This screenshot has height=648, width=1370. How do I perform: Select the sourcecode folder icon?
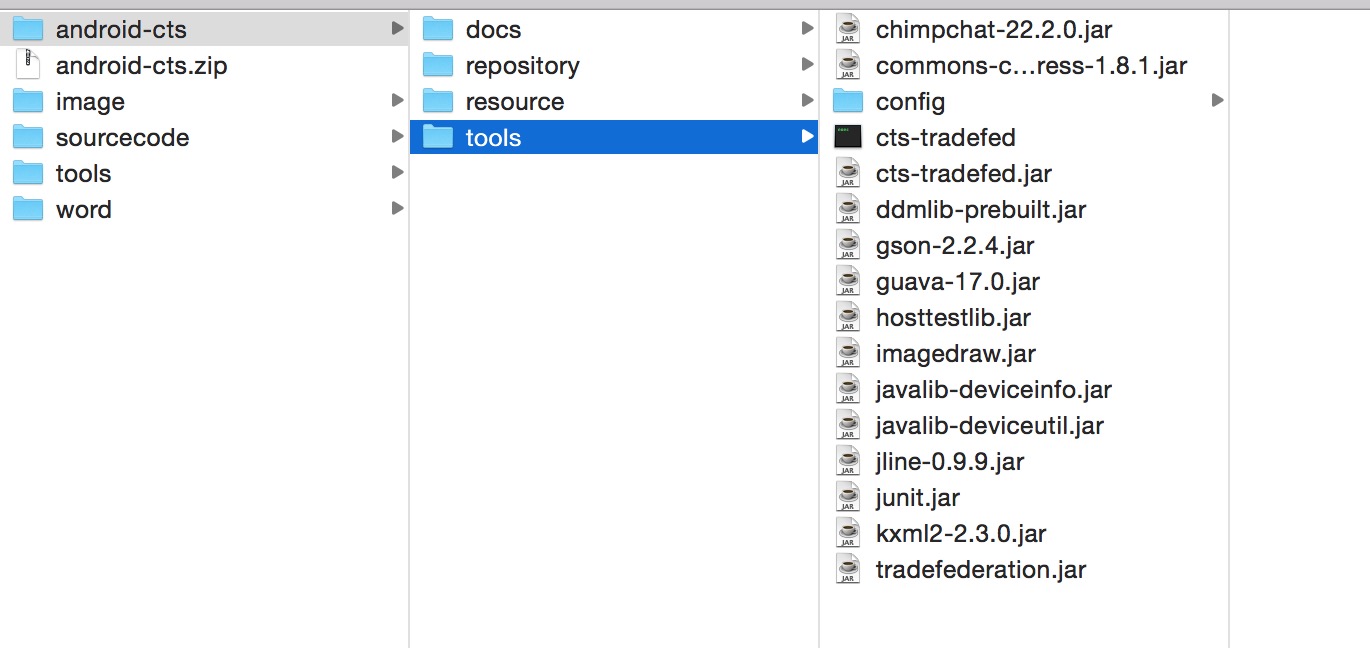tap(28, 137)
